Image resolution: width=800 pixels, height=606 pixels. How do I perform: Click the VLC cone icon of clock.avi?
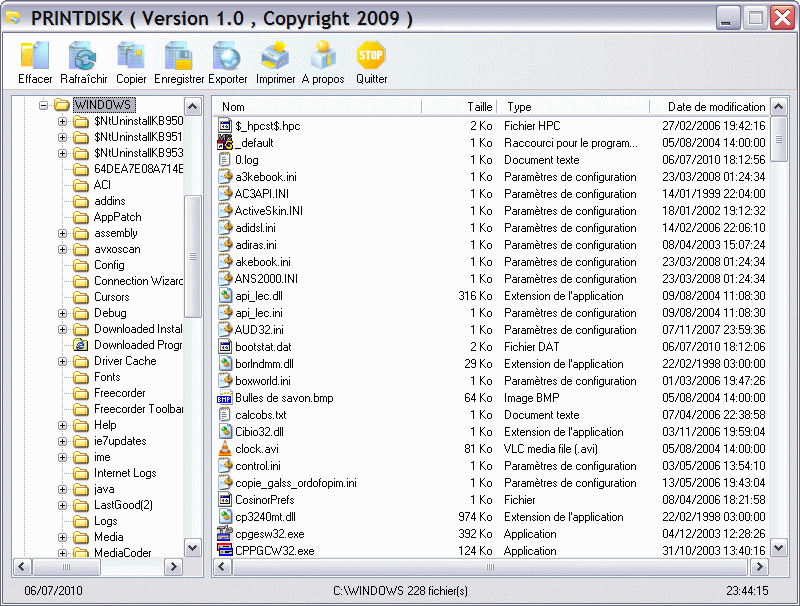pos(225,449)
